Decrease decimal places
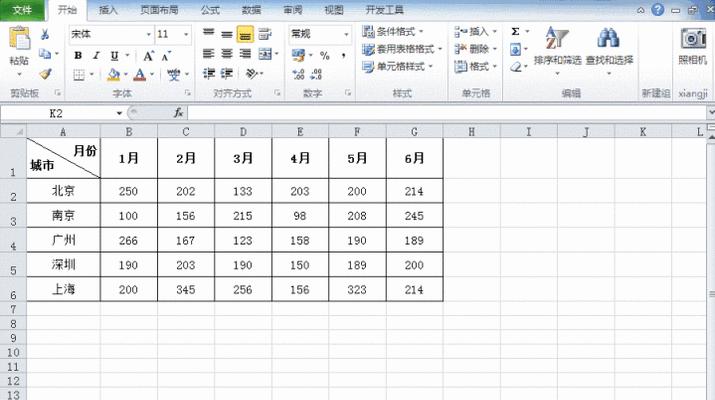Viewport: 715px width, 400px height. pyautogui.click(x=316, y=74)
